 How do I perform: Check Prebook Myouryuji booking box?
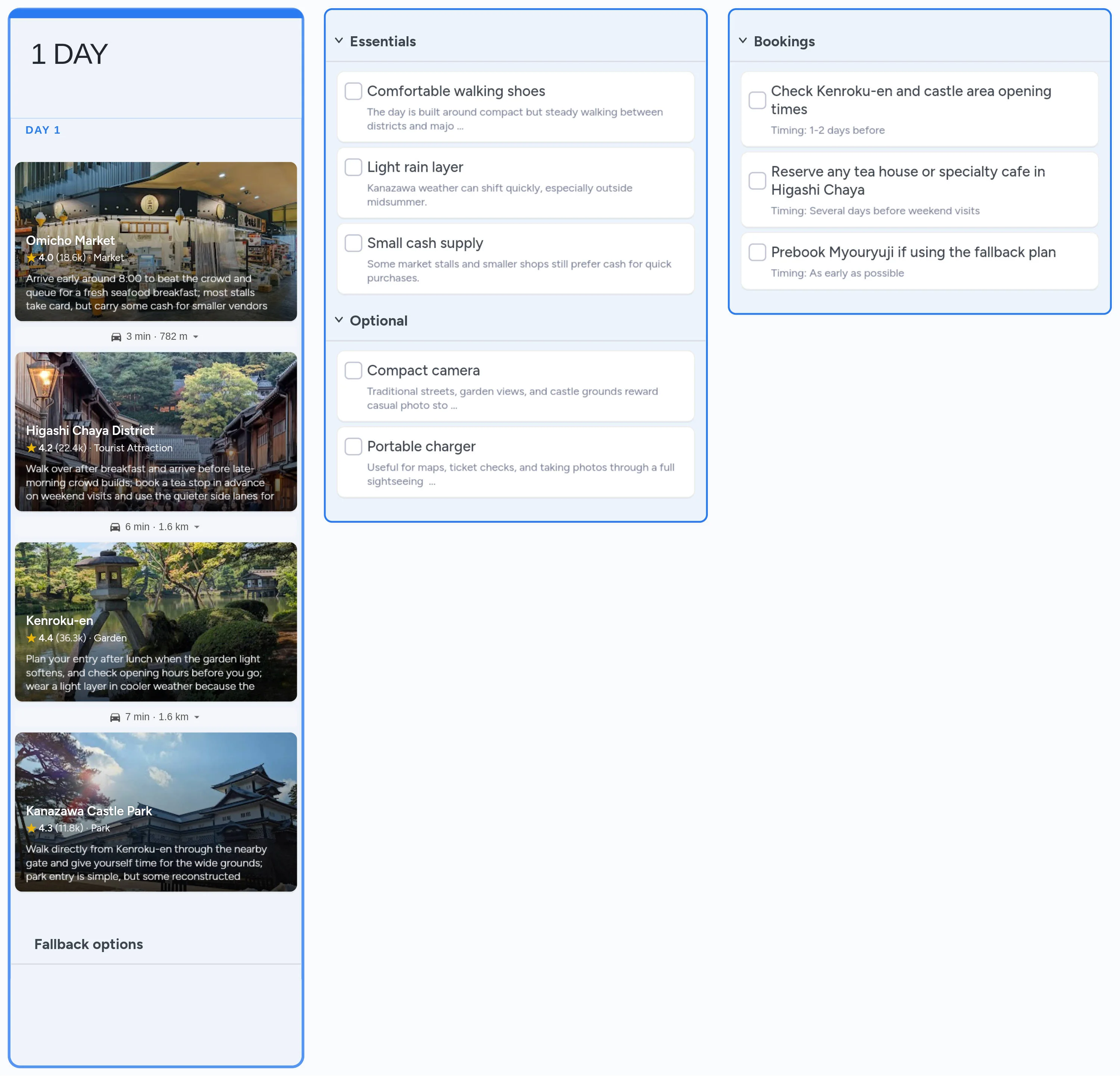757,252
